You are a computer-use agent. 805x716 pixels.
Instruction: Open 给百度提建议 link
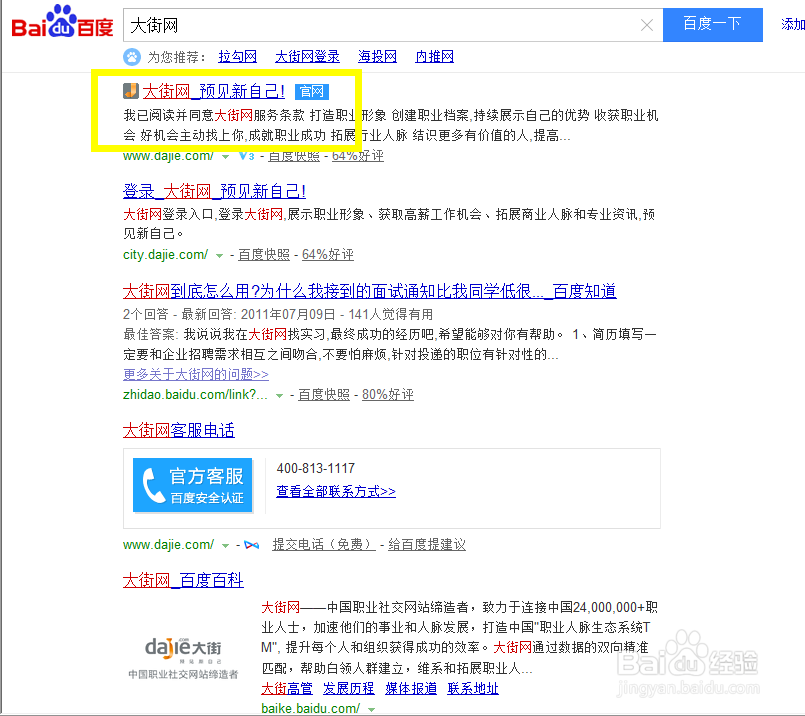pos(427,545)
